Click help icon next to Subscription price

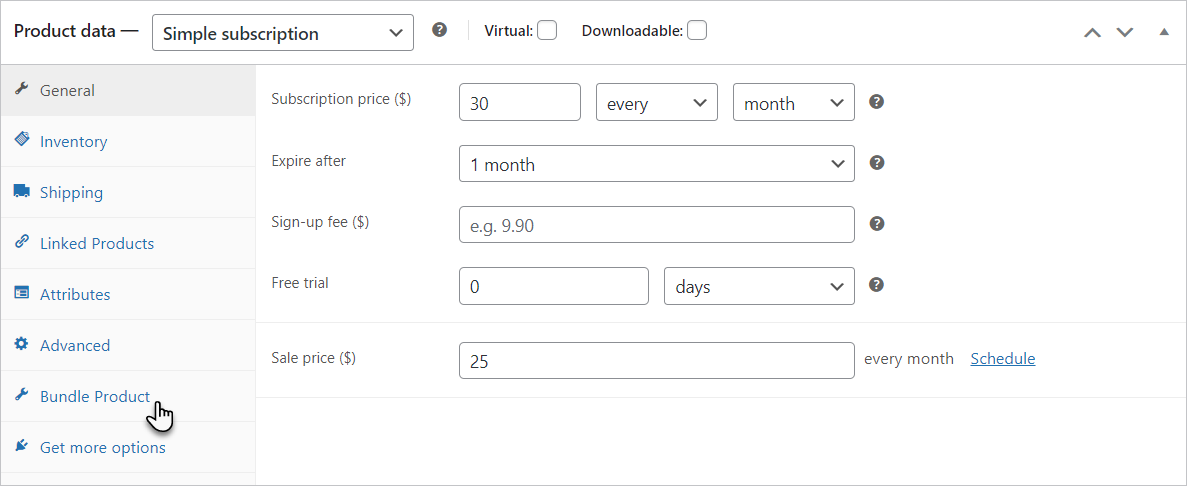point(877,101)
